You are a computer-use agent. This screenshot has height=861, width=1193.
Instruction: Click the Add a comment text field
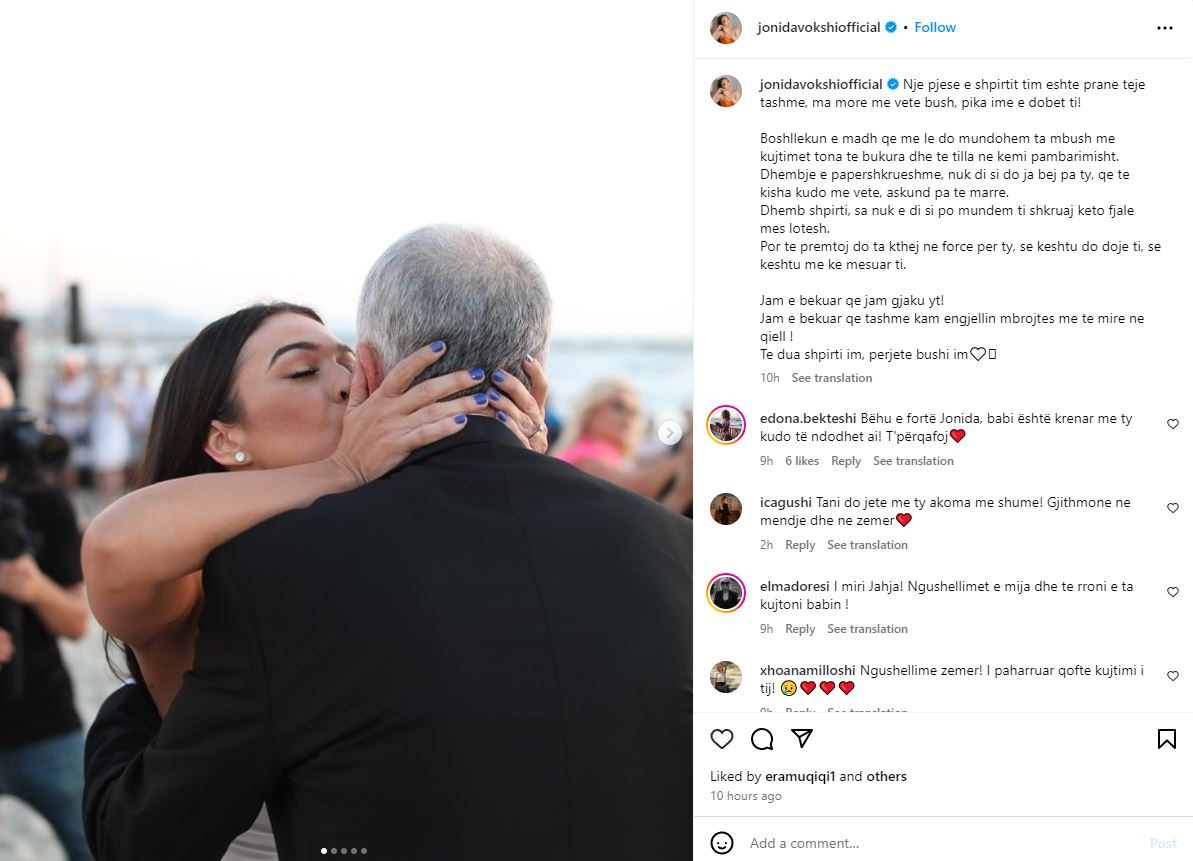943,843
